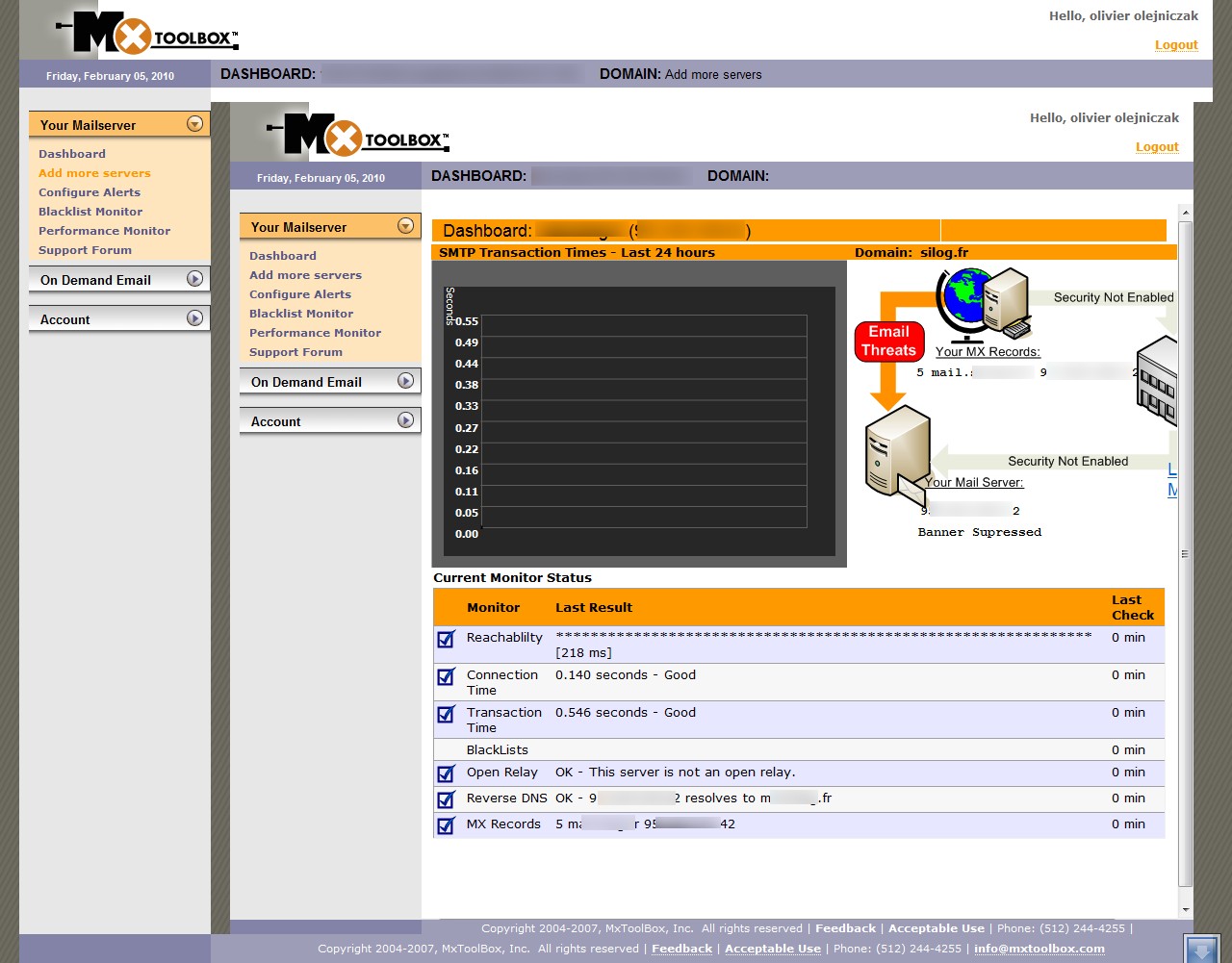The height and width of the screenshot is (963, 1232).
Task: Click the Current Monitor Status heading
Action: click(x=512, y=578)
